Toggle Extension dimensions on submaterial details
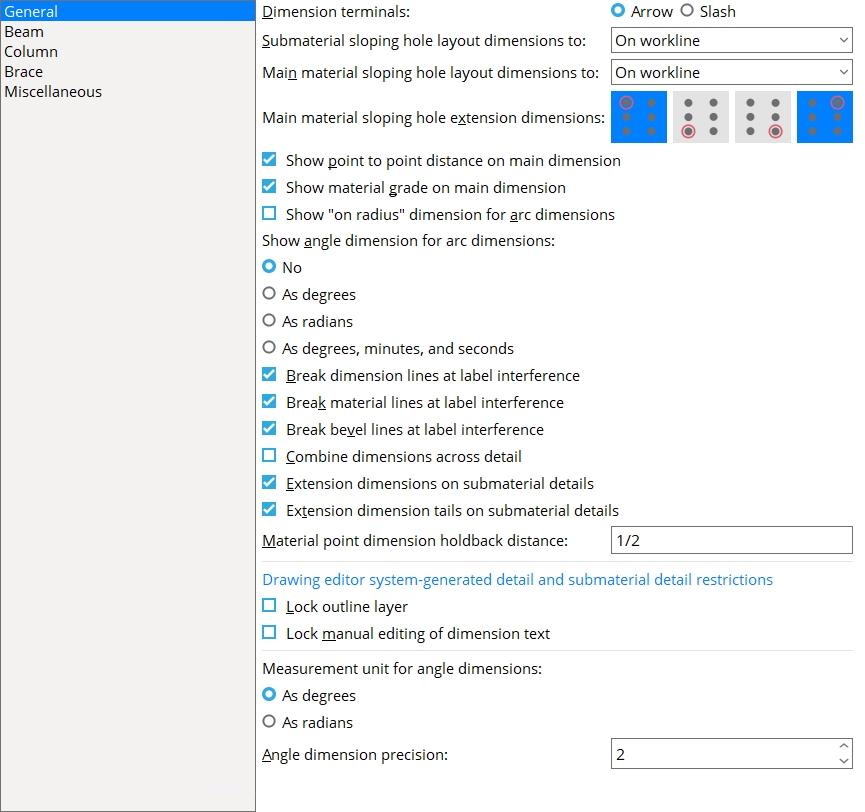Image resolution: width=865 pixels, height=812 pixels. [x=269, y=483]
